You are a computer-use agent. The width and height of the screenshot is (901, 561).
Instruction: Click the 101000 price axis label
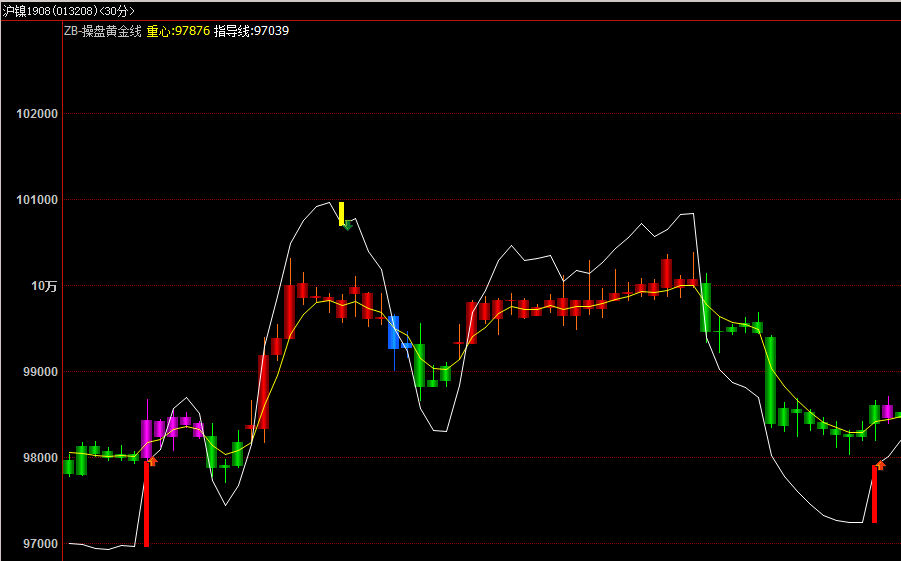click(x=37, y=200)
